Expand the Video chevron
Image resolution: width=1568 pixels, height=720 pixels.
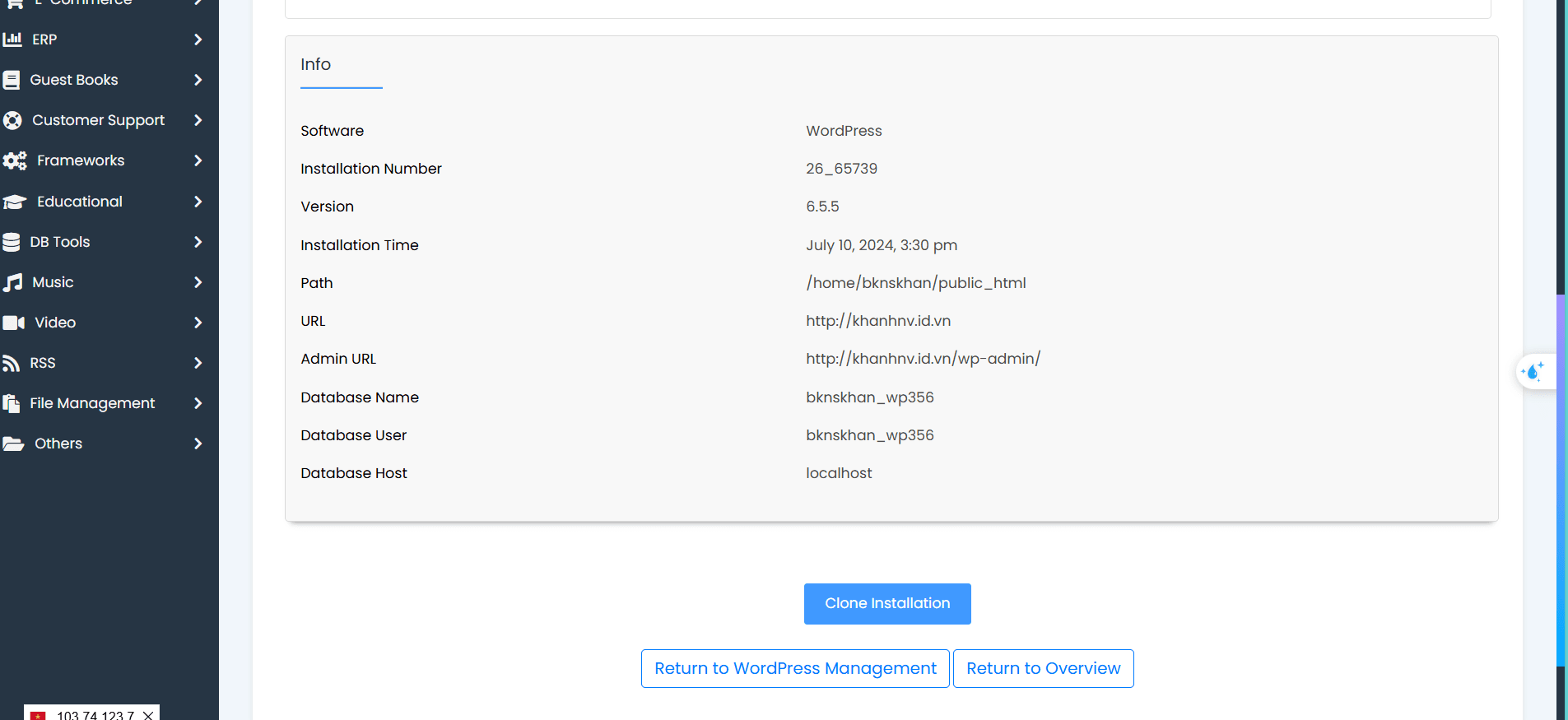198,323
